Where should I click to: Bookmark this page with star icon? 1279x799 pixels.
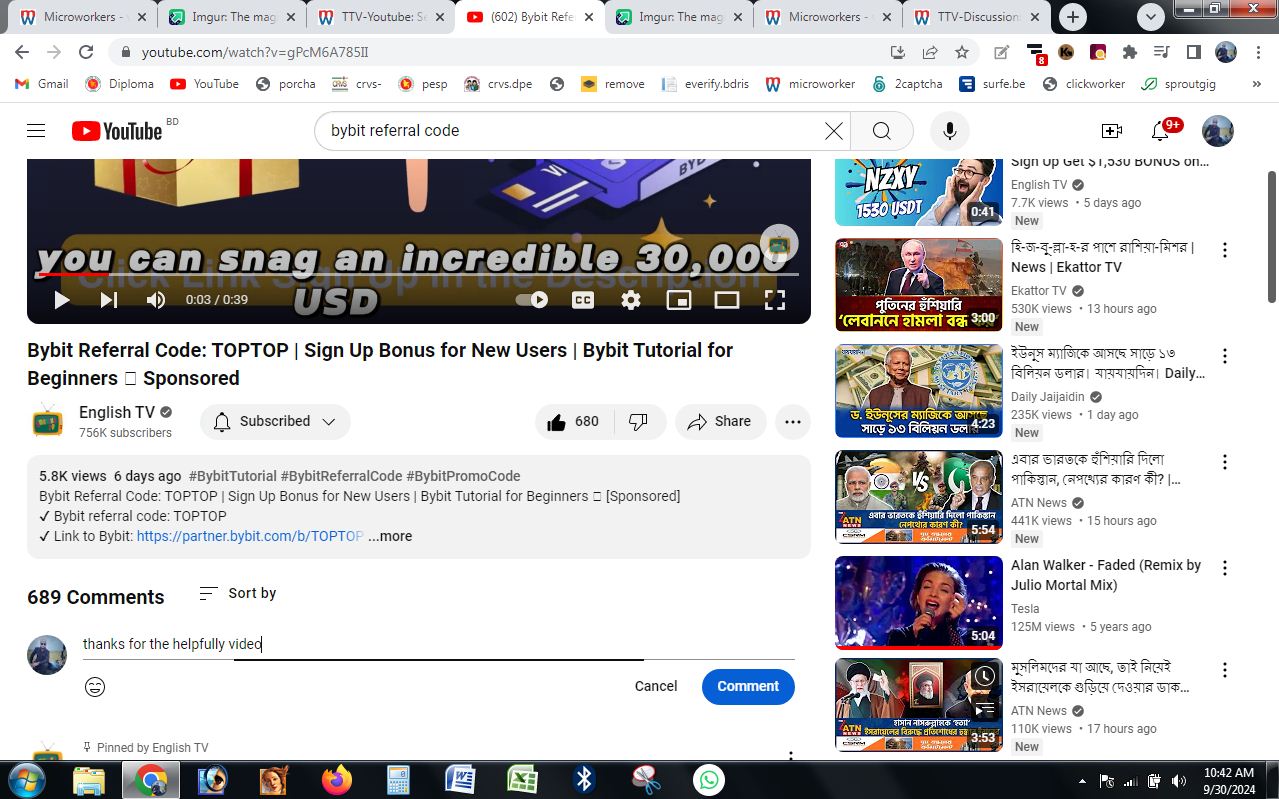tap(962, 52)
